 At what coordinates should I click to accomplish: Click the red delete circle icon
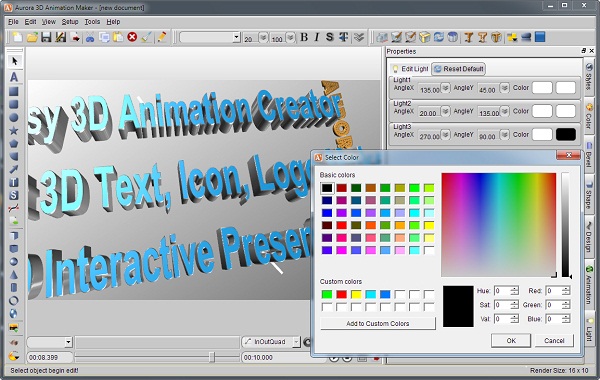tap(132, 37)
